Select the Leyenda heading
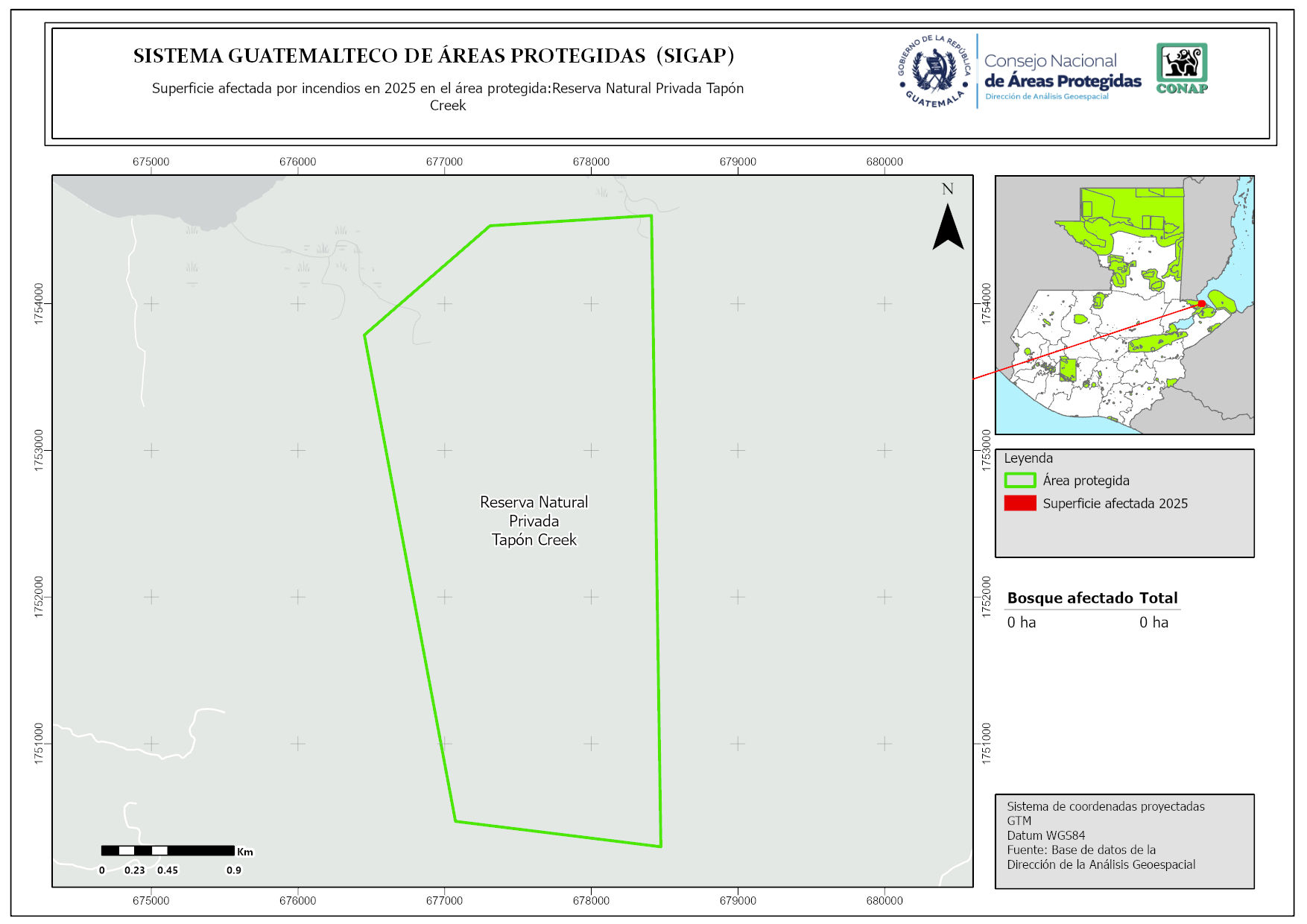 pyautogui.click(x=1028, y=458)
